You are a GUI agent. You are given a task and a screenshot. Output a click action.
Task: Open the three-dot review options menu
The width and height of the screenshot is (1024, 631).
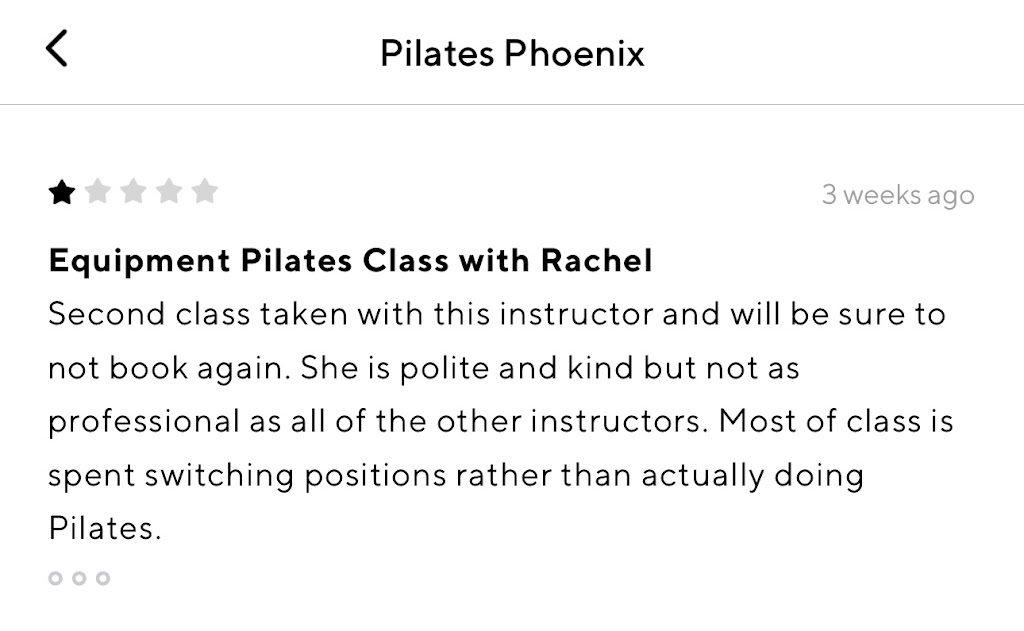point(79,578)
